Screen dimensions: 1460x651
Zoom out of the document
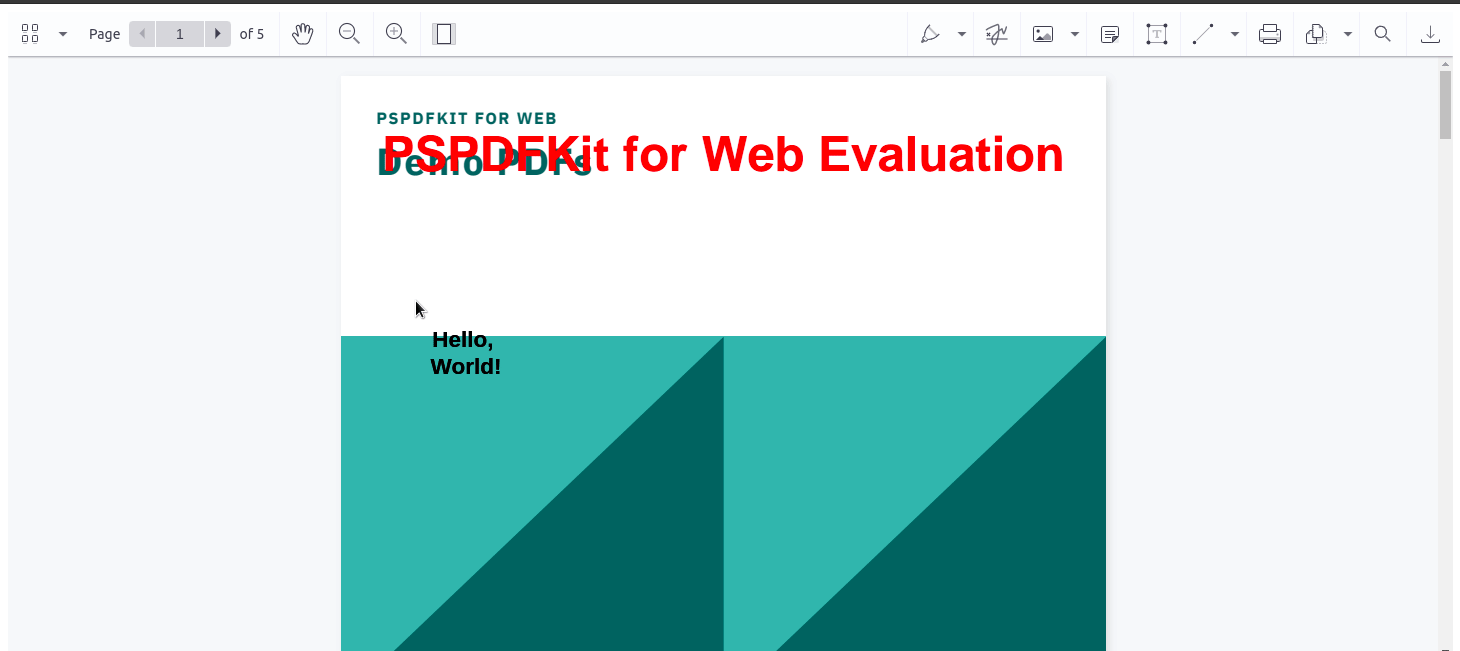349,33
